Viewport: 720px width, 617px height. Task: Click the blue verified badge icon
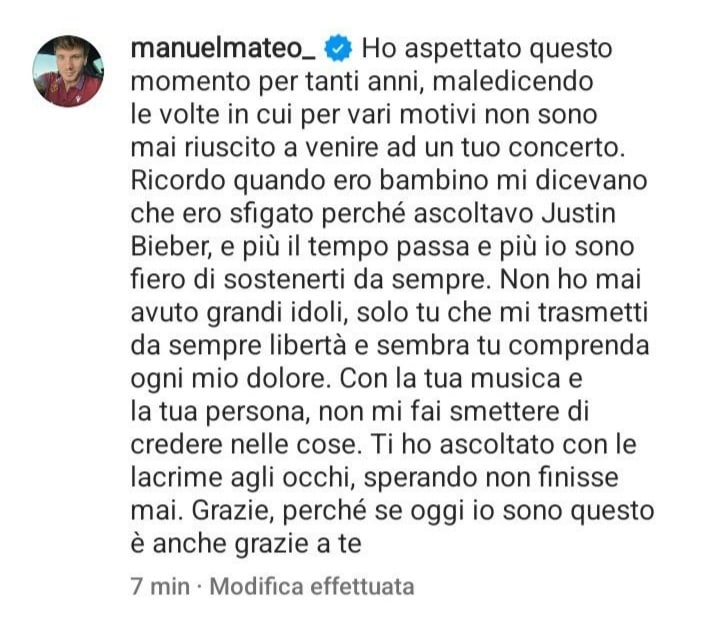[x=338, y=49]
